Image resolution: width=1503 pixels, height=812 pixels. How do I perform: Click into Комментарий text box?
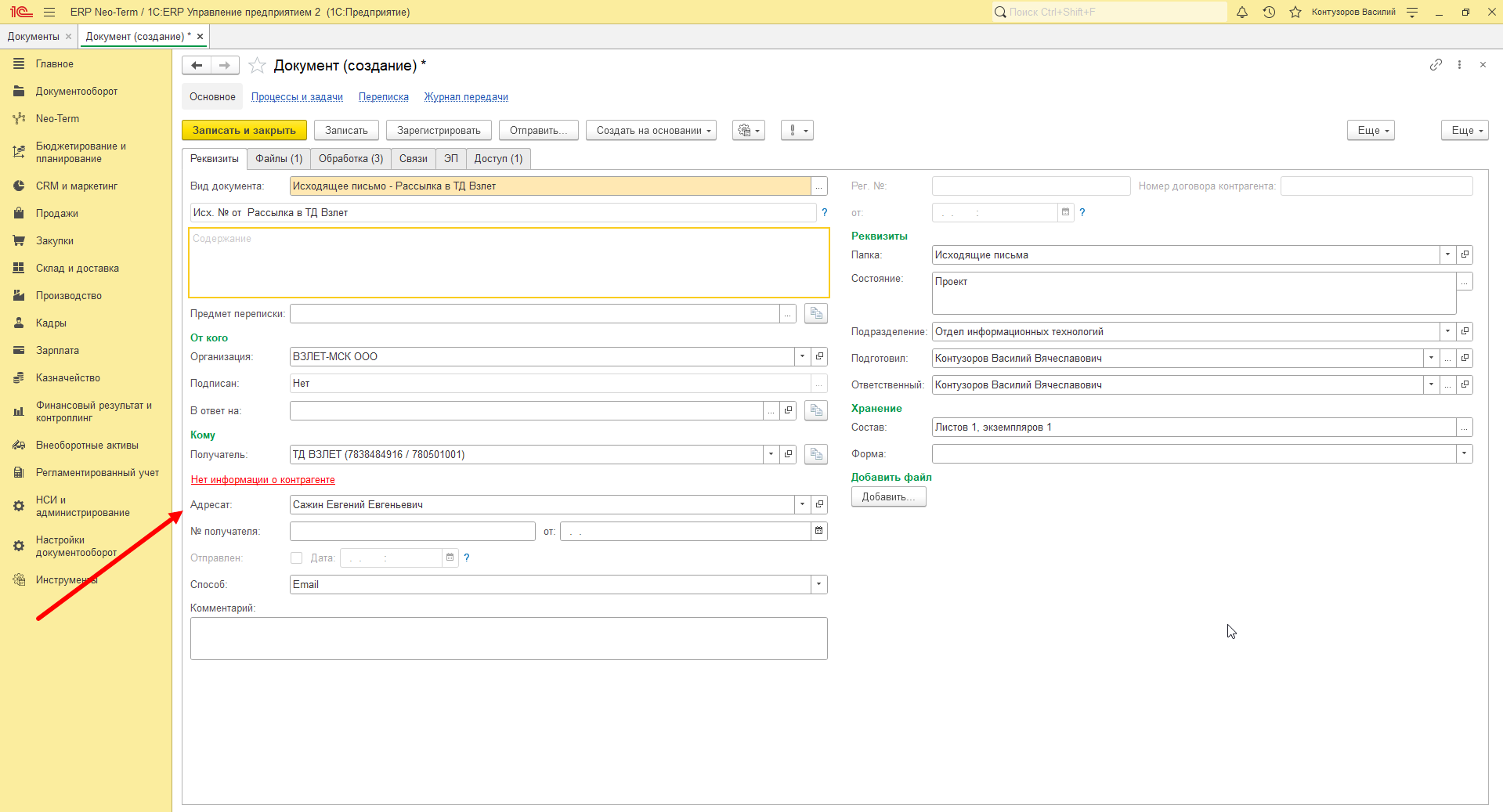(x=509, y=638)
